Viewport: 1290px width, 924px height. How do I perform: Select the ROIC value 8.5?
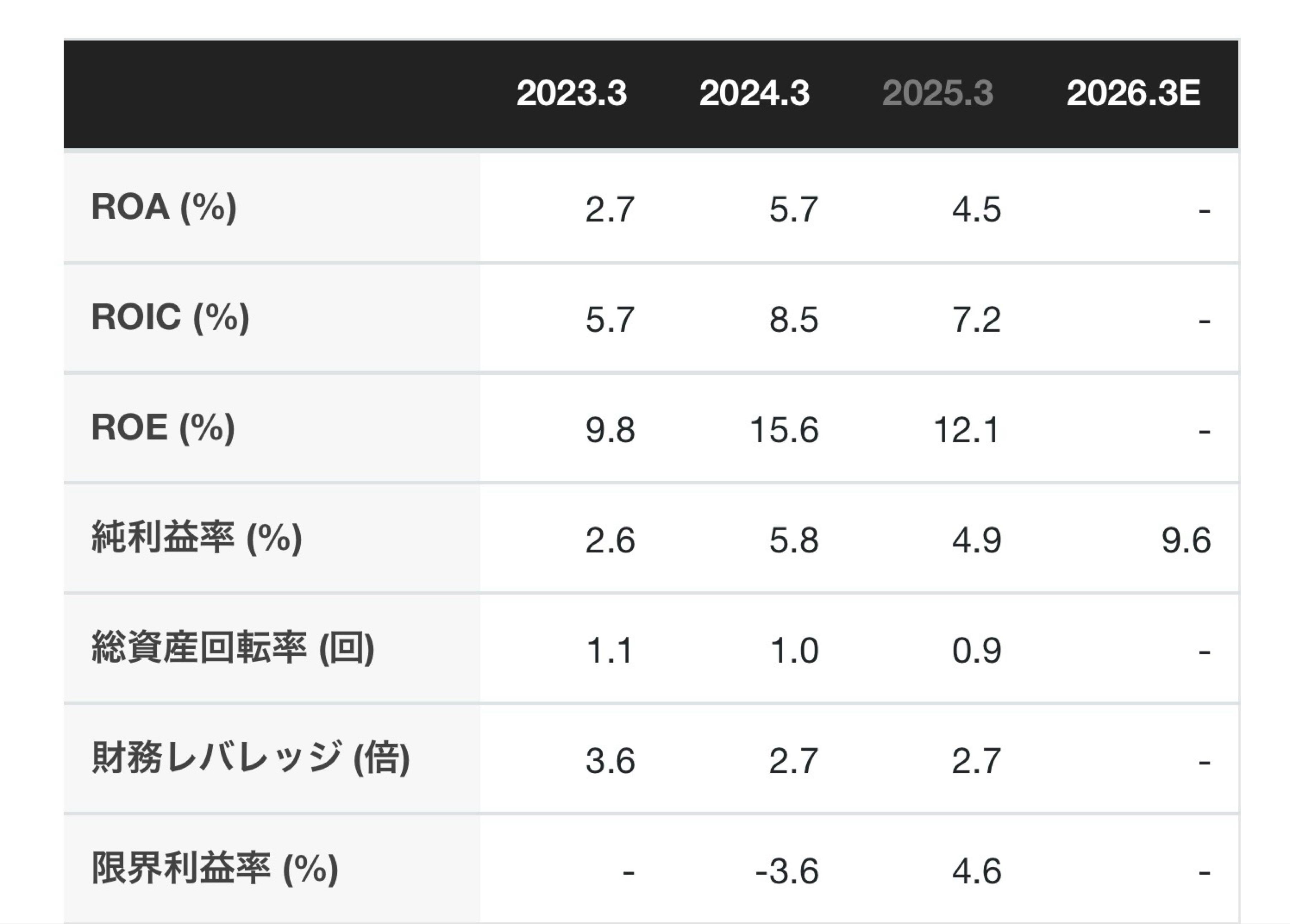(793, 319)
